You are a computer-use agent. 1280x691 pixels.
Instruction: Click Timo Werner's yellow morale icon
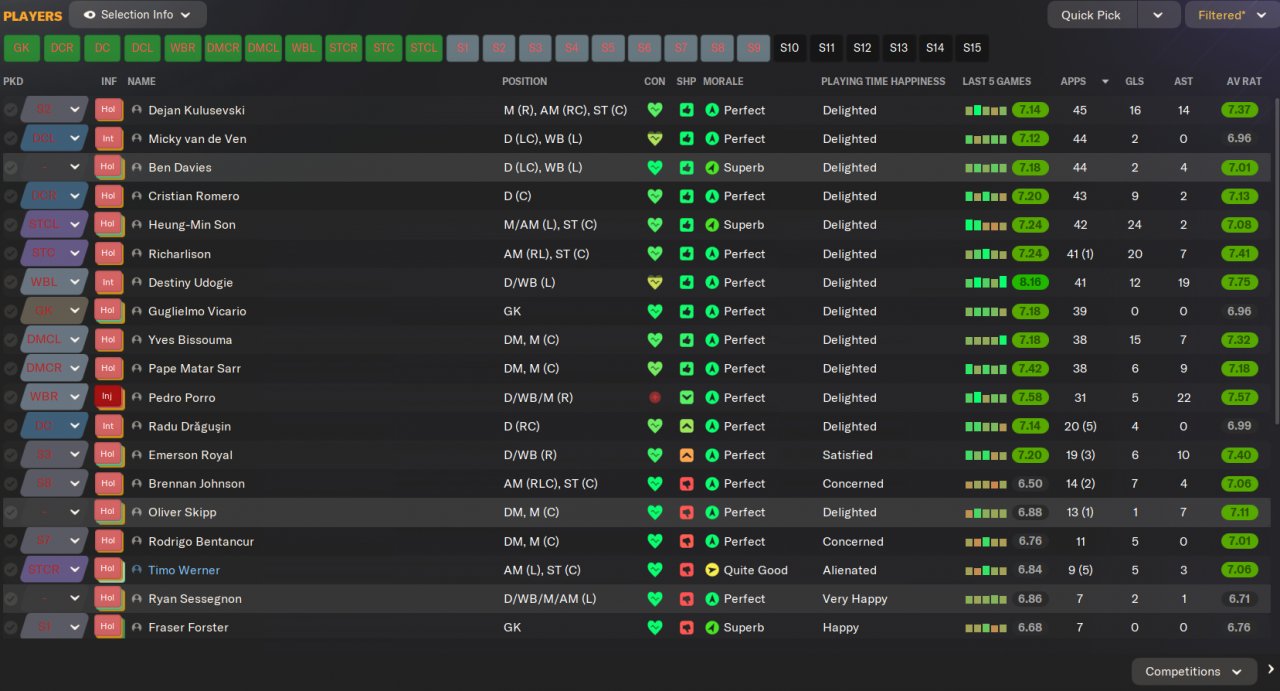coord(712,570)
